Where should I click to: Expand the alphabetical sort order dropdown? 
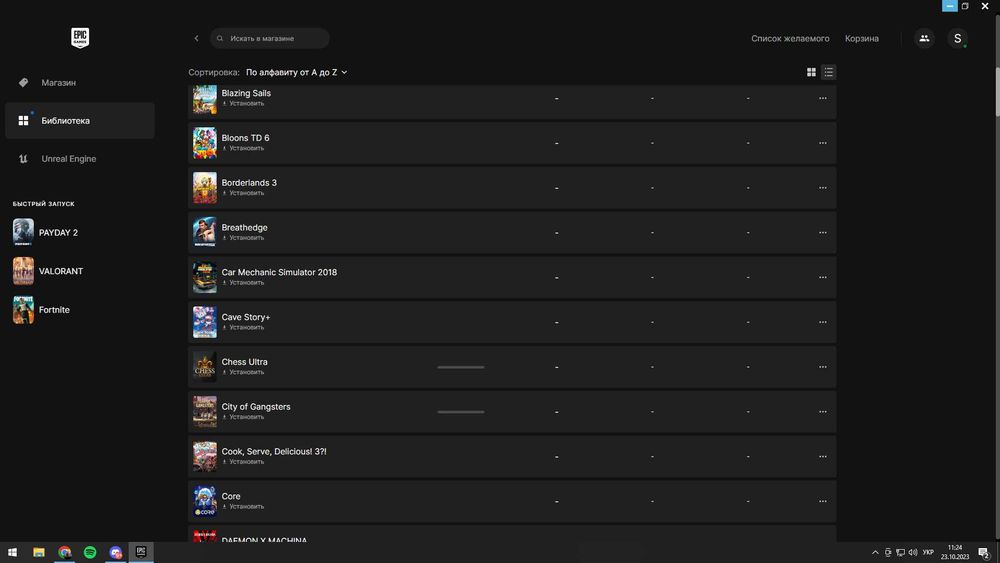tap(297, 72)
